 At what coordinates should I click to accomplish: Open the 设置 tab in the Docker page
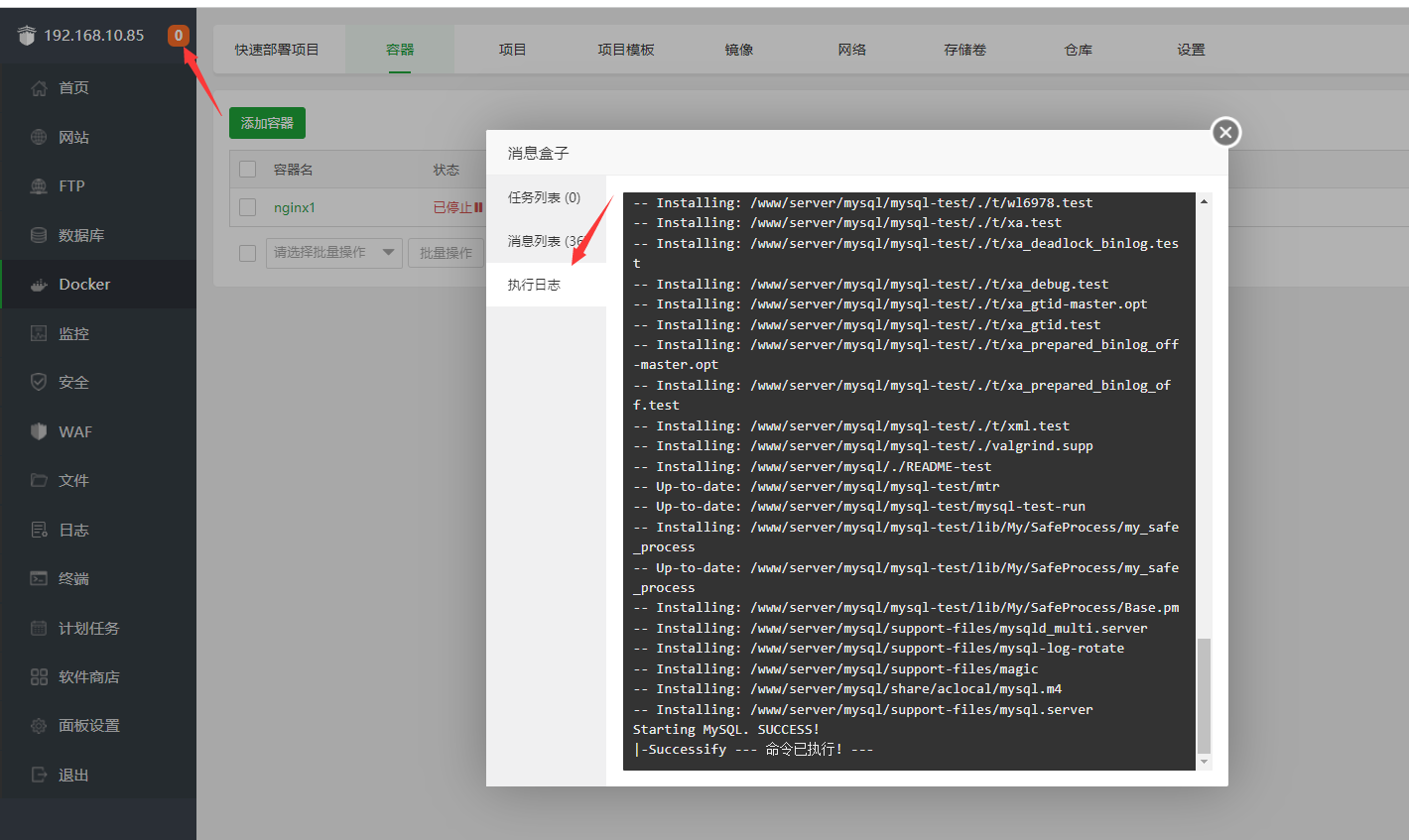click(1192, 50)
